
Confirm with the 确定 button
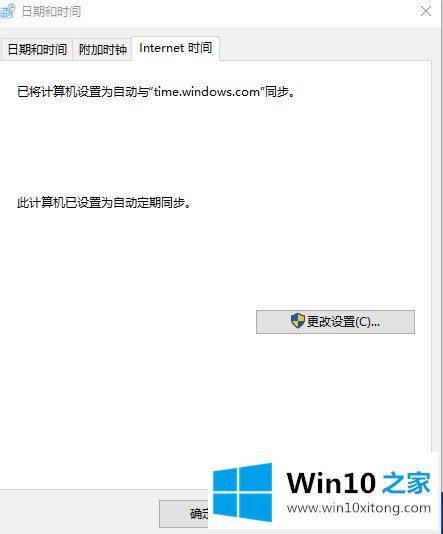click(x=184, y=514)
